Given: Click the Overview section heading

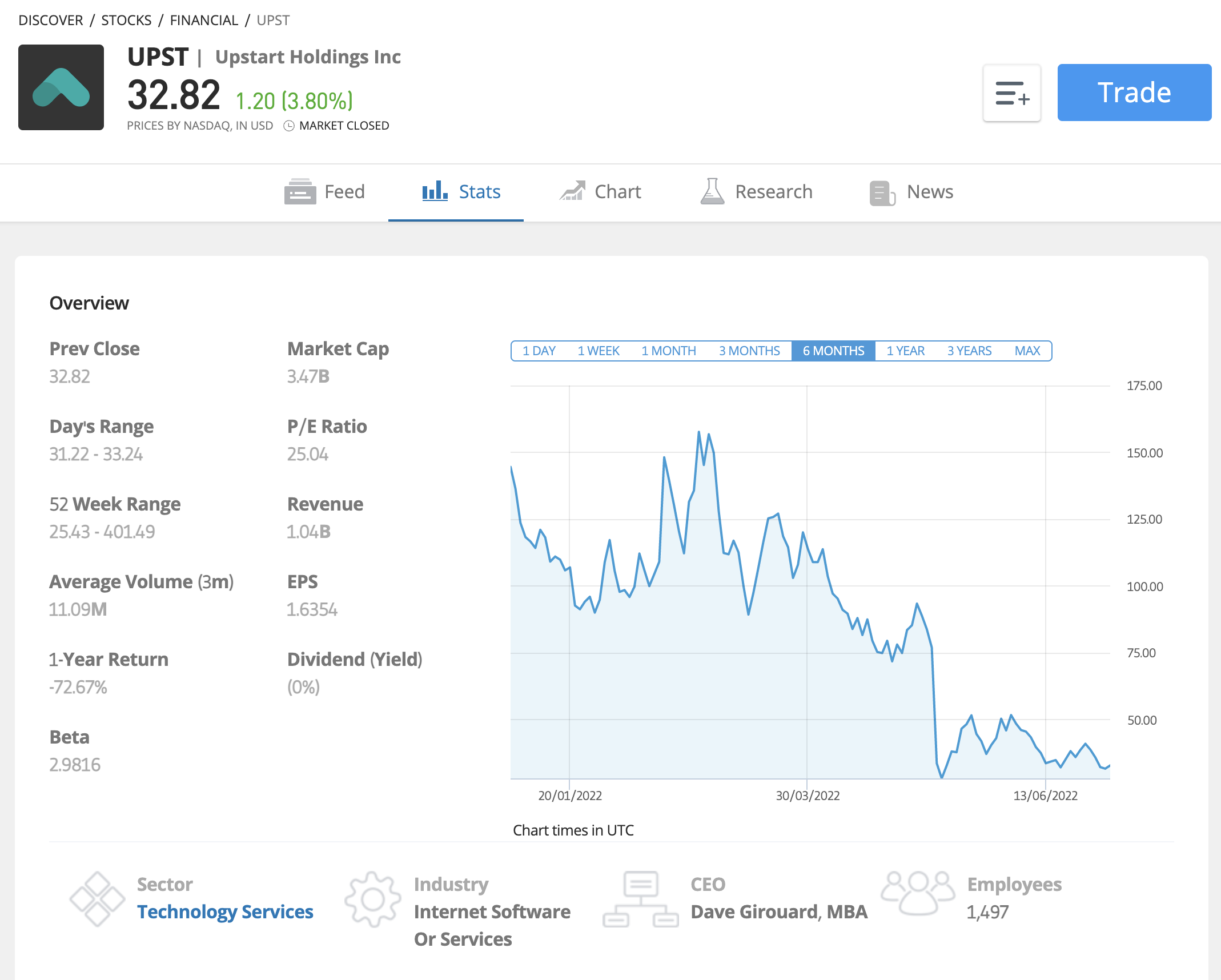Looking at the screenshot, I should (x=89, y=303).
